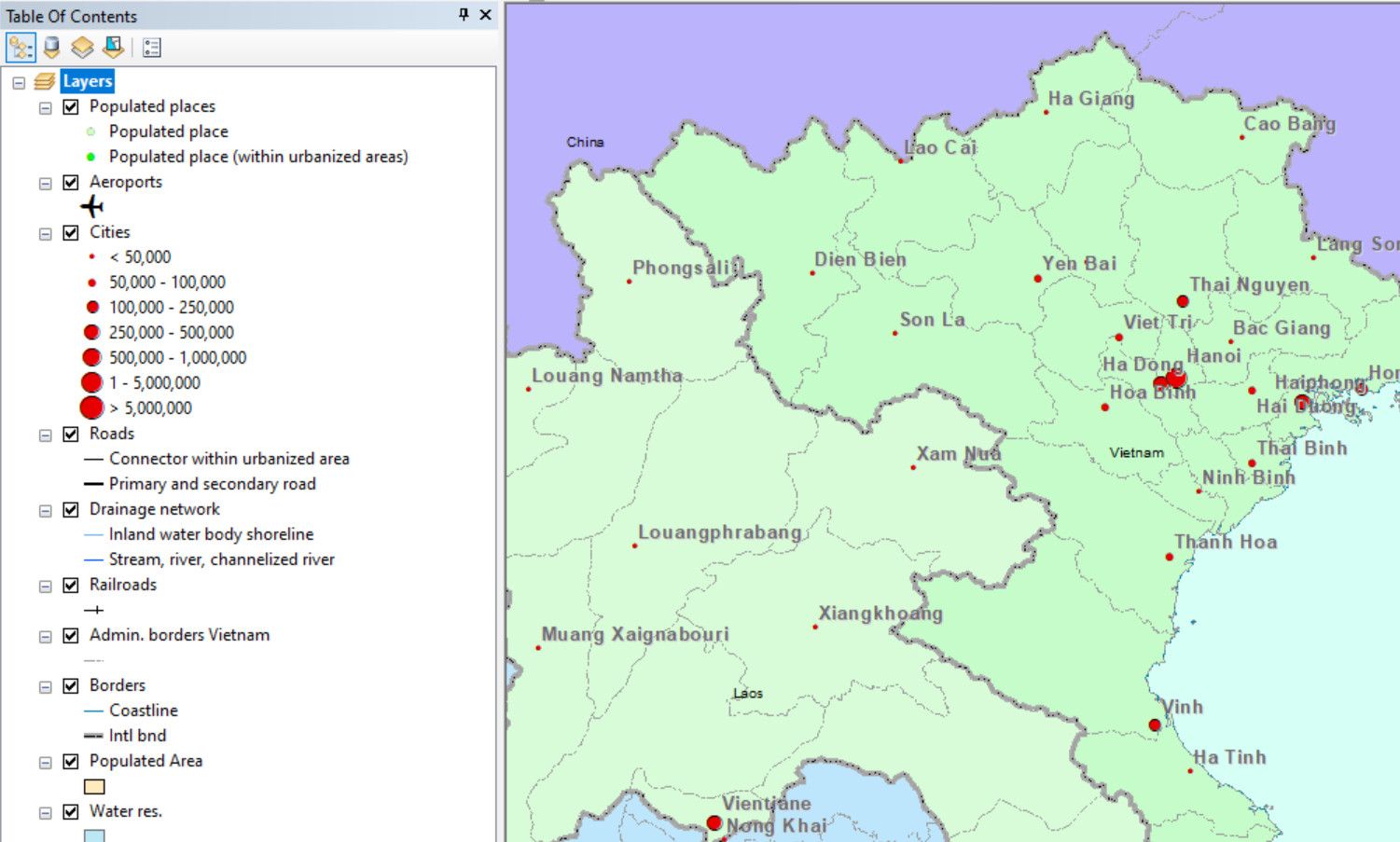Disable the Drainage network layer
This screenshot has height=842, width=1400.
coord(70,509)
